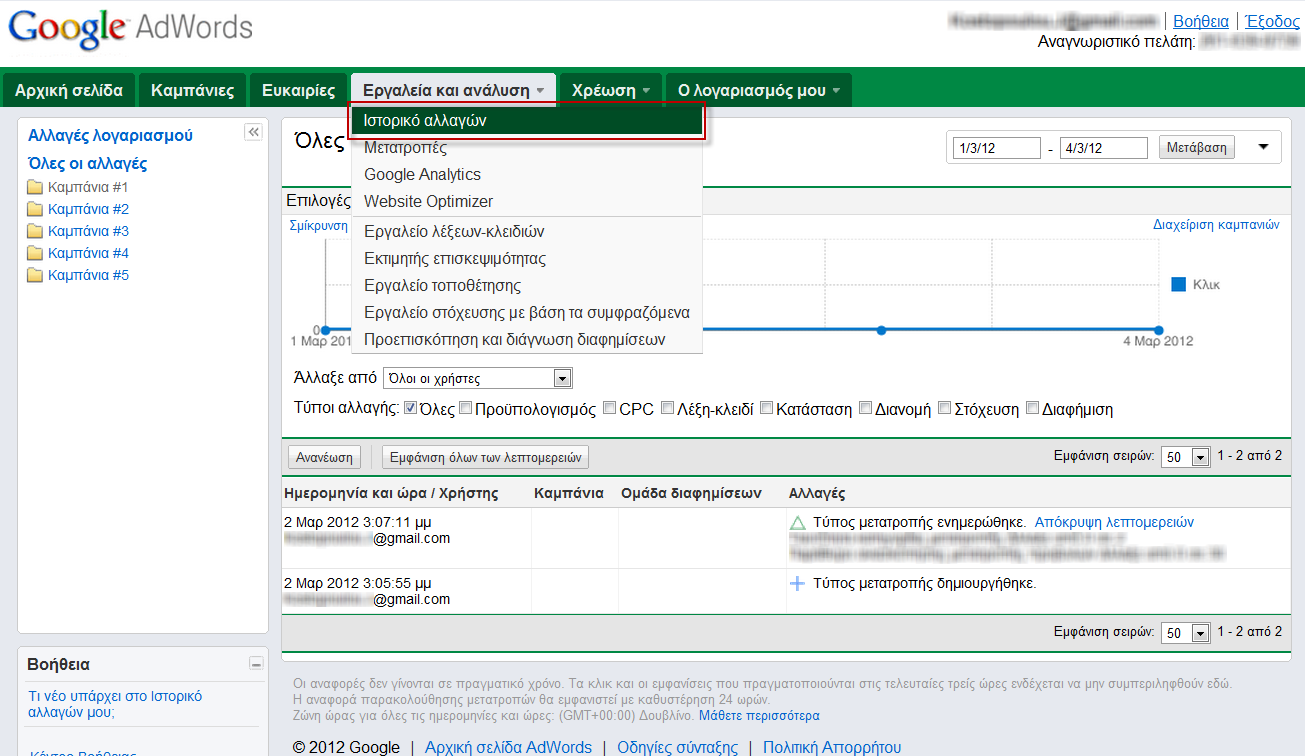The height and width of the screenshot is (756, 1305).
Task: Click the blue plus icon beside 'Τύπος μετατροπής δημιουργήθηκε'
Action: (x=797, y=583)
